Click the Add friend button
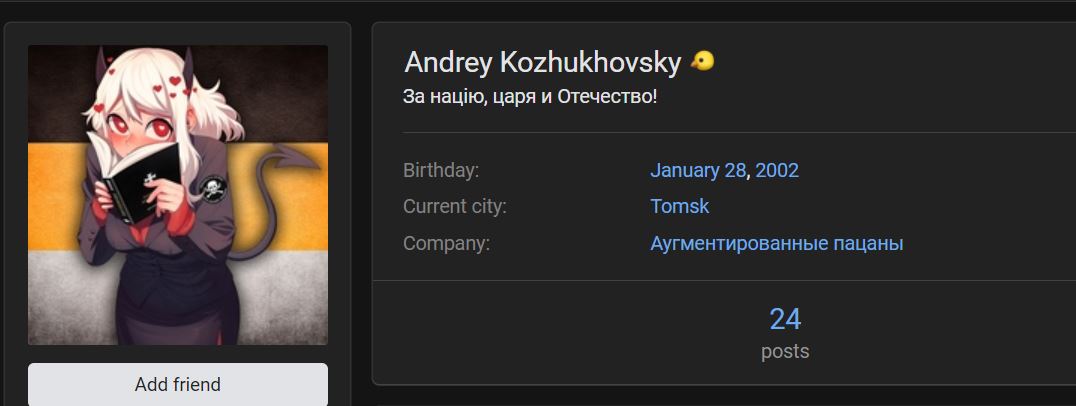1076x406 pixels. (x=178, y=384)
